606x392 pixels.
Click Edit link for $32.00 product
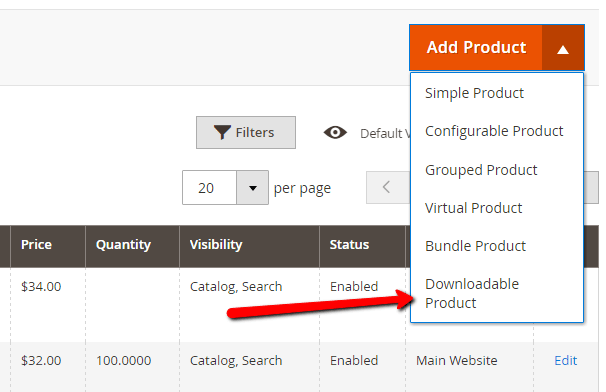(x=565, y=361)
